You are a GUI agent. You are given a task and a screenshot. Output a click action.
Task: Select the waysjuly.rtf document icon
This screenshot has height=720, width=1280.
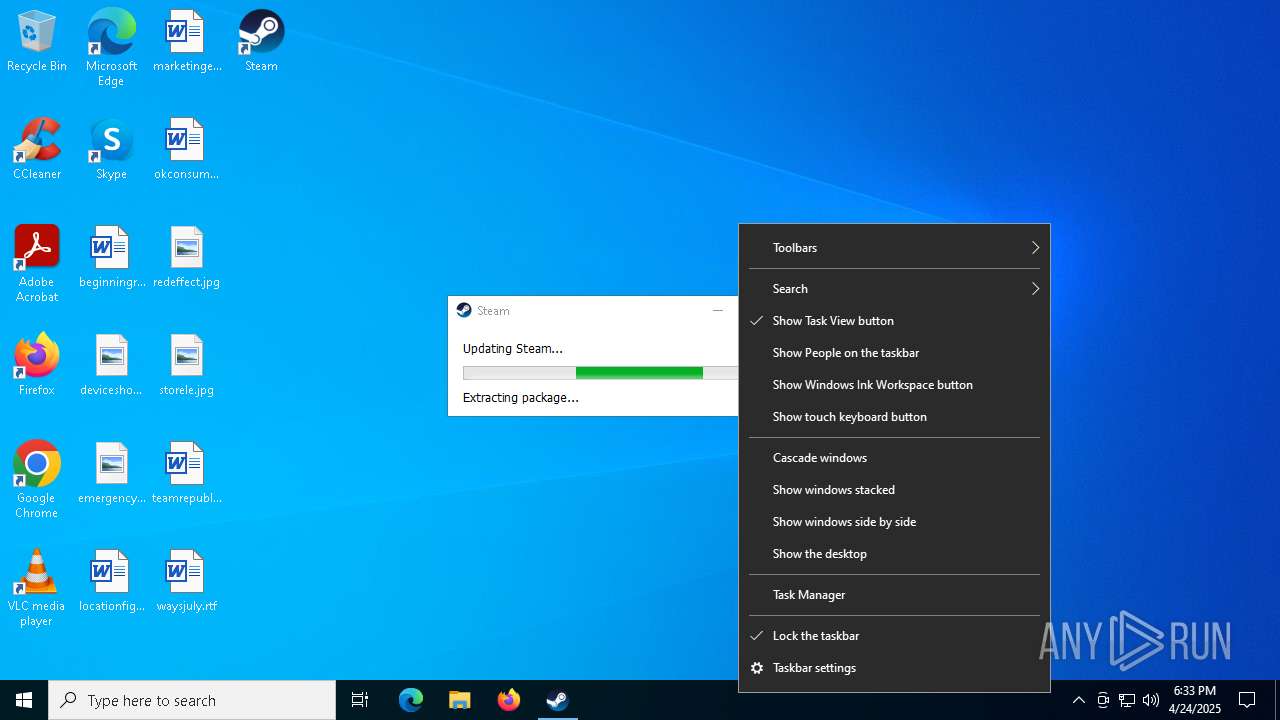point(187,582)
